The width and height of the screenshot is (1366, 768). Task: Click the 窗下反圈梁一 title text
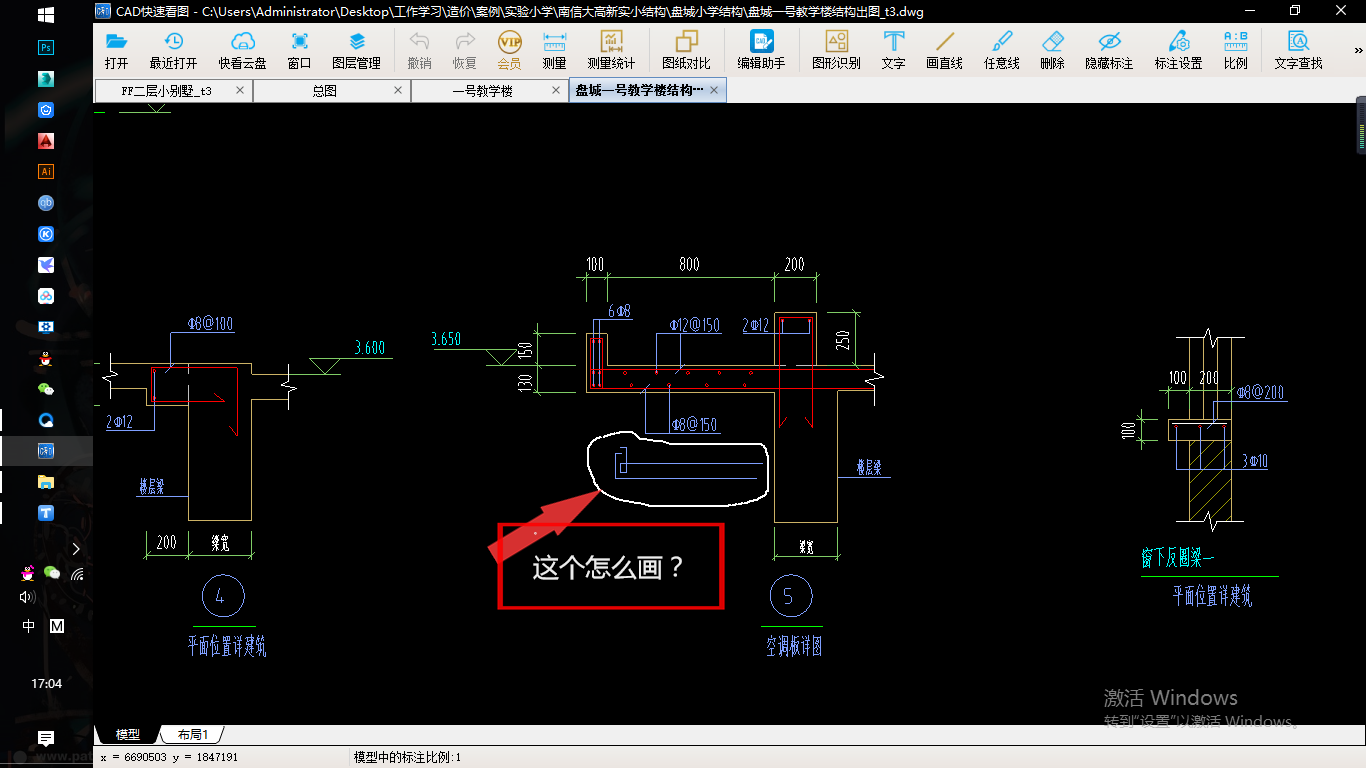tap(1177, 558)
